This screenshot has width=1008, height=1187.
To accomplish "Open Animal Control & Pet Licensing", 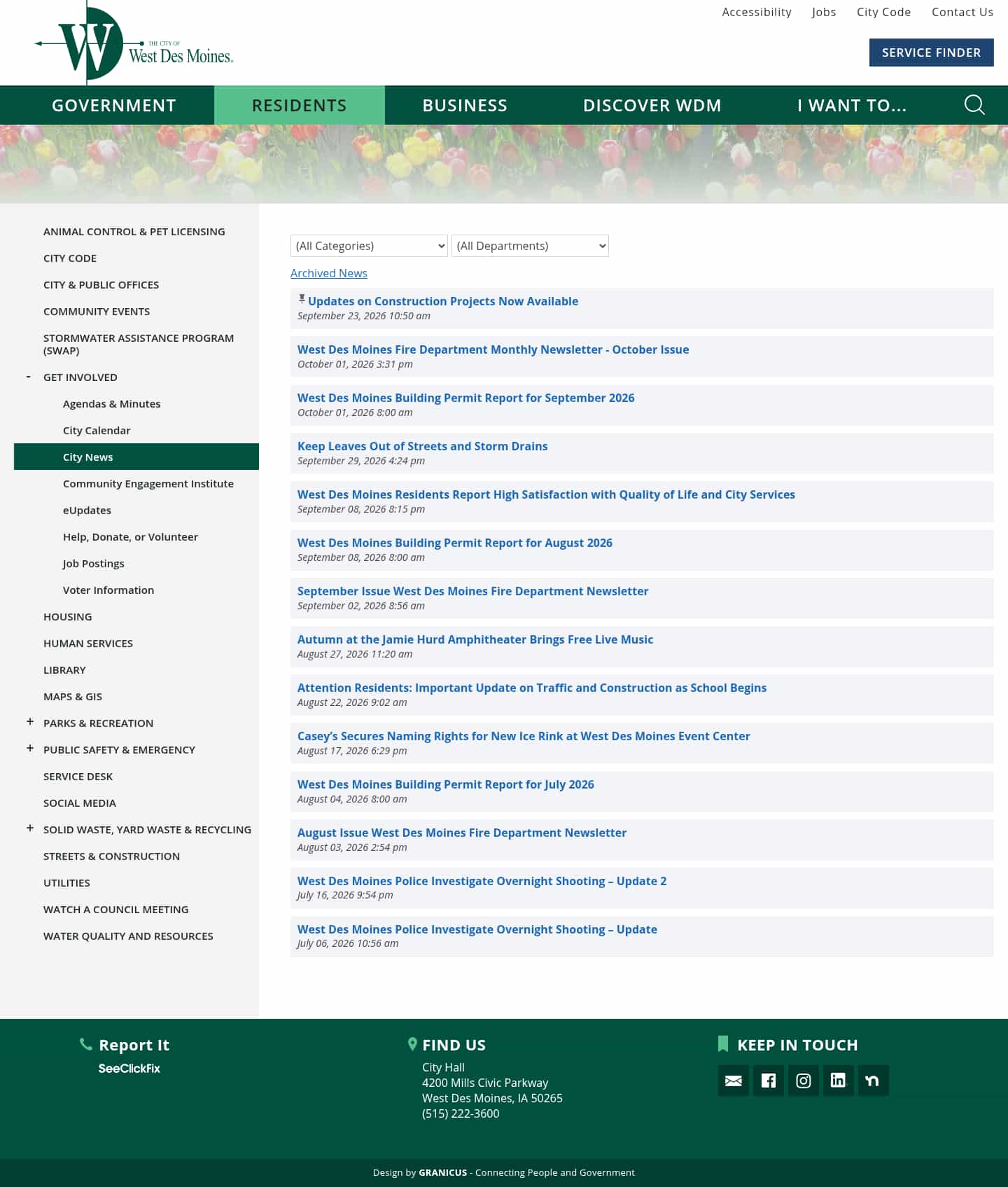I will point(134,232).
